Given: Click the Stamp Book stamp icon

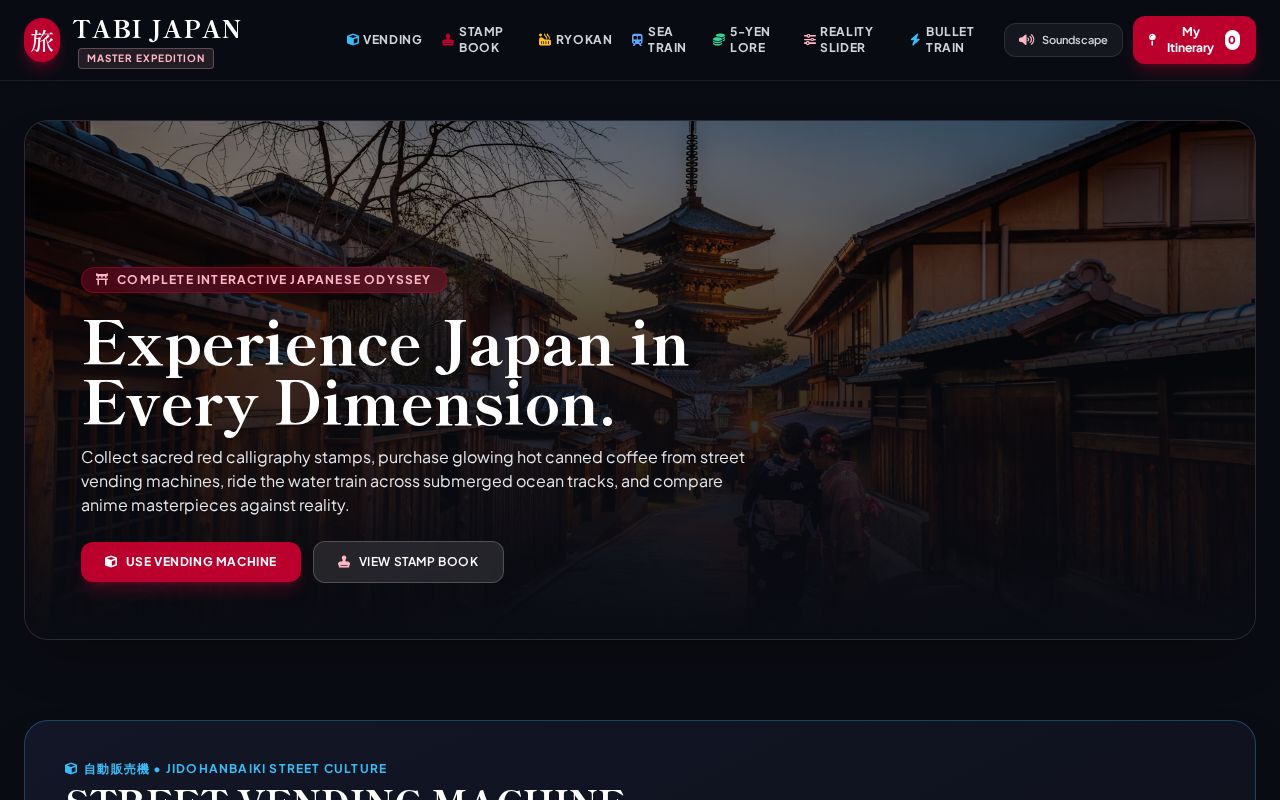Looking at the screenshot, I should (x=448, y=40).
